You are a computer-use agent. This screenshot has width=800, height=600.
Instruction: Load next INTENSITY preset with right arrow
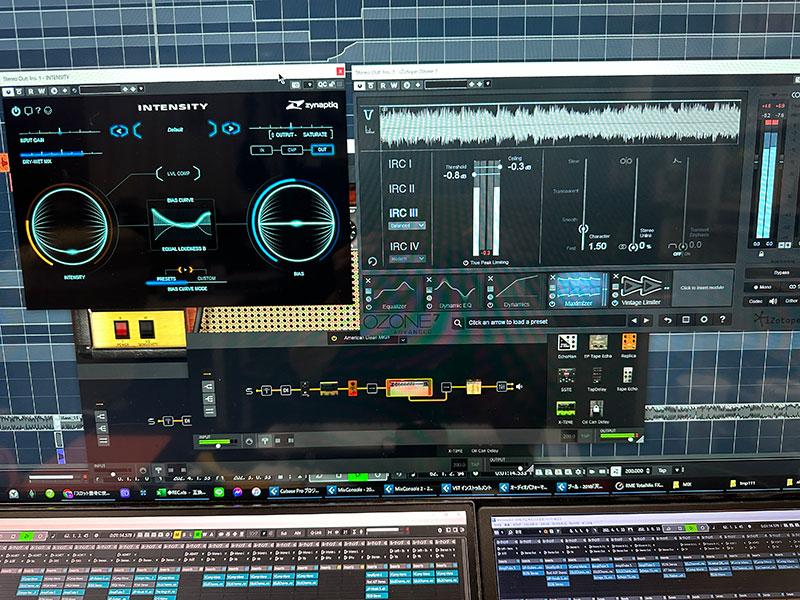[231, 129]
